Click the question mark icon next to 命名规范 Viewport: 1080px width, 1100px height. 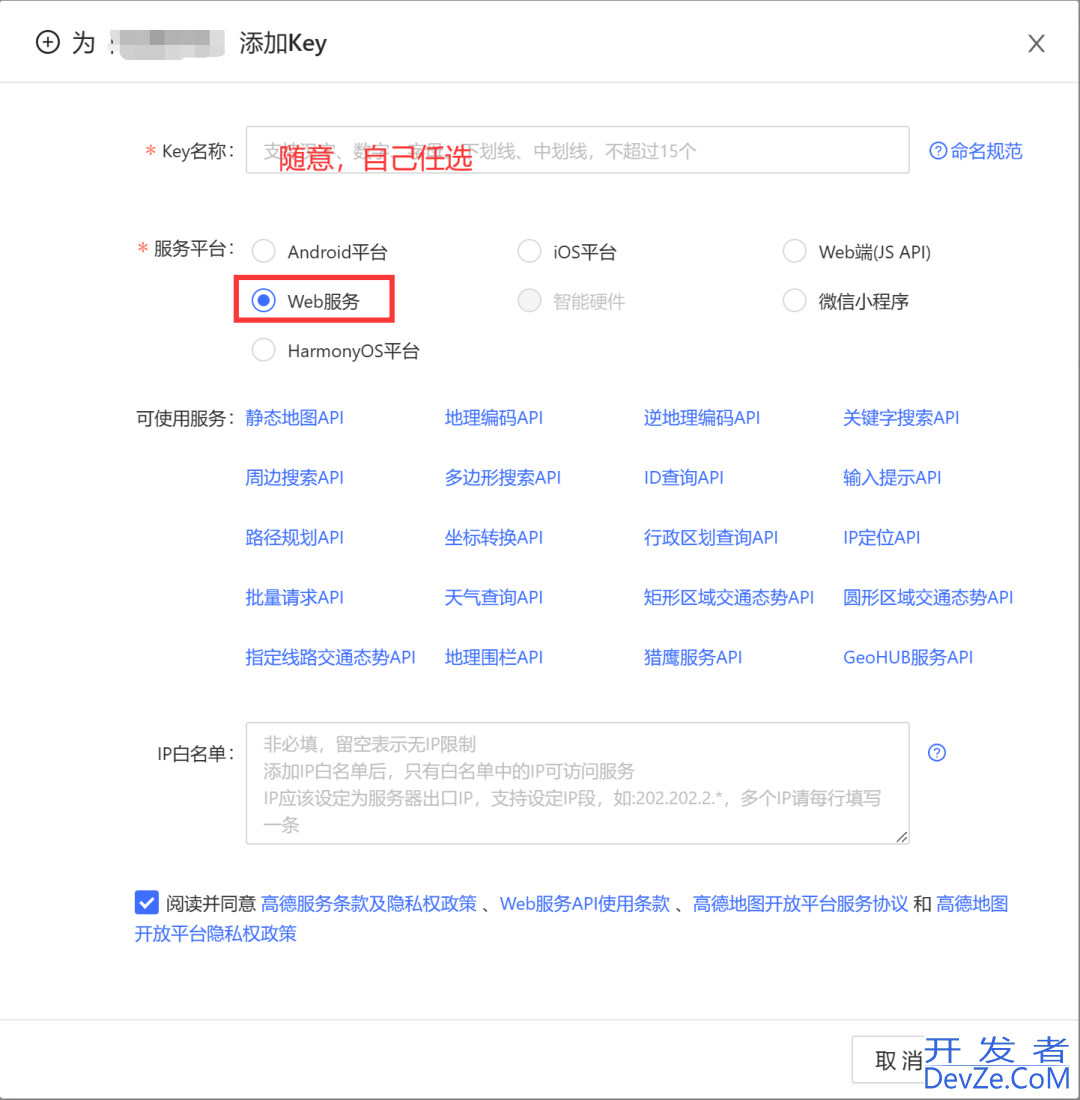click(x=938, y=151)
